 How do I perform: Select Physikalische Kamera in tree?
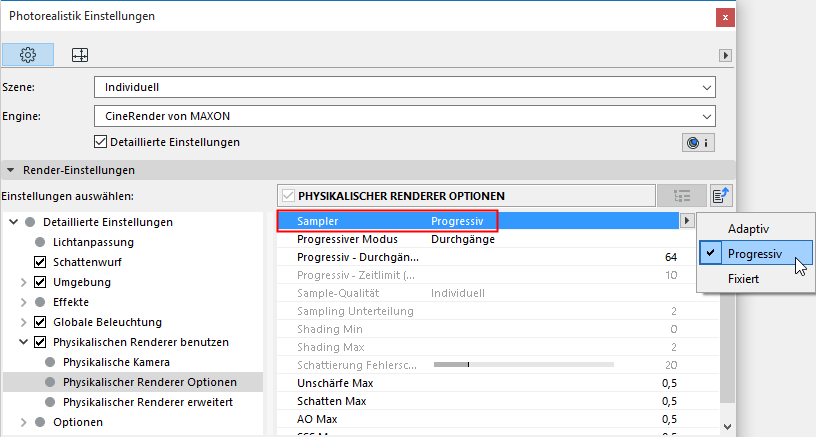click(x=117, y=362)
